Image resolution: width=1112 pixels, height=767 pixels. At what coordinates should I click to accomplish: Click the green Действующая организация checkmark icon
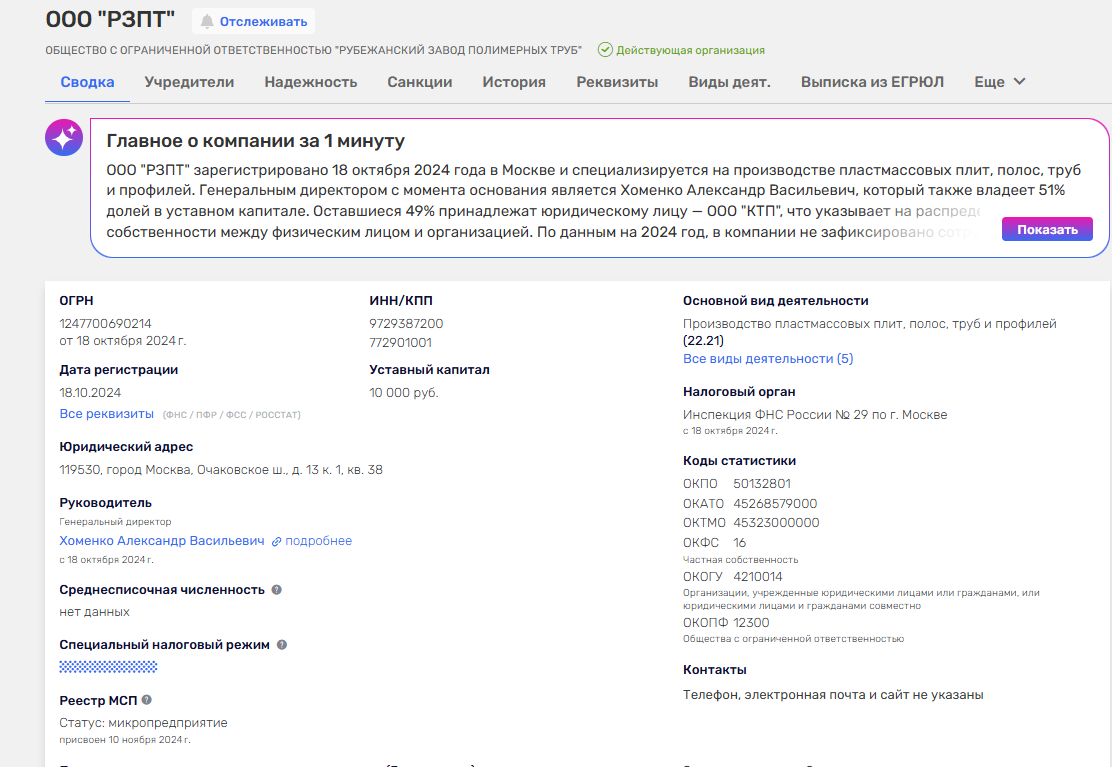pyautogui.click(x=605, y=50)
